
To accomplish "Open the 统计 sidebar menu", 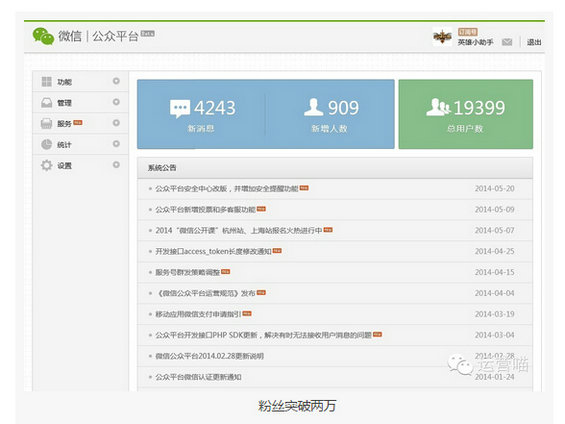I will pyautogui.click(x=80, y=144).
